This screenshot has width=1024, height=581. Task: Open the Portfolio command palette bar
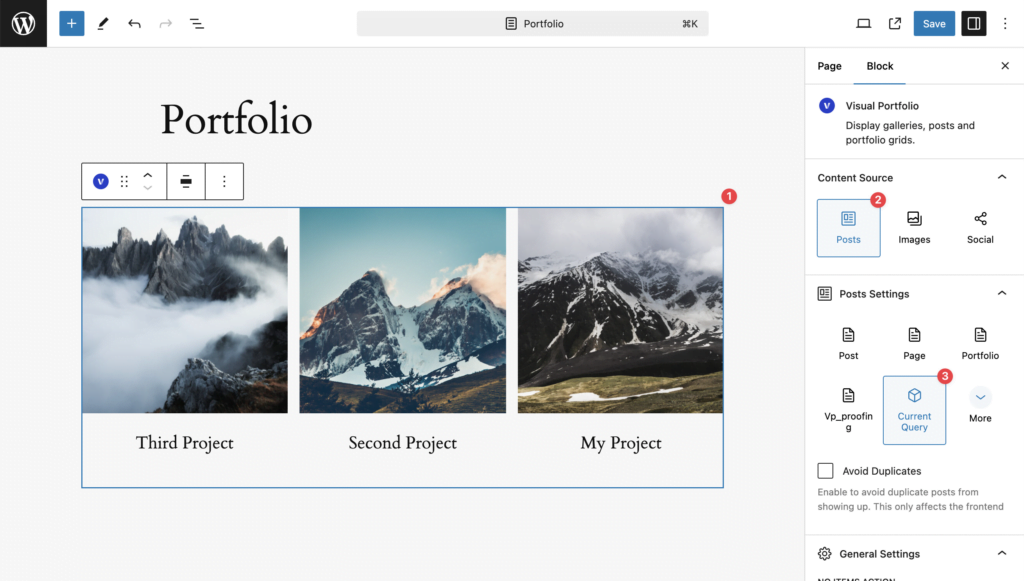point(532,24)
